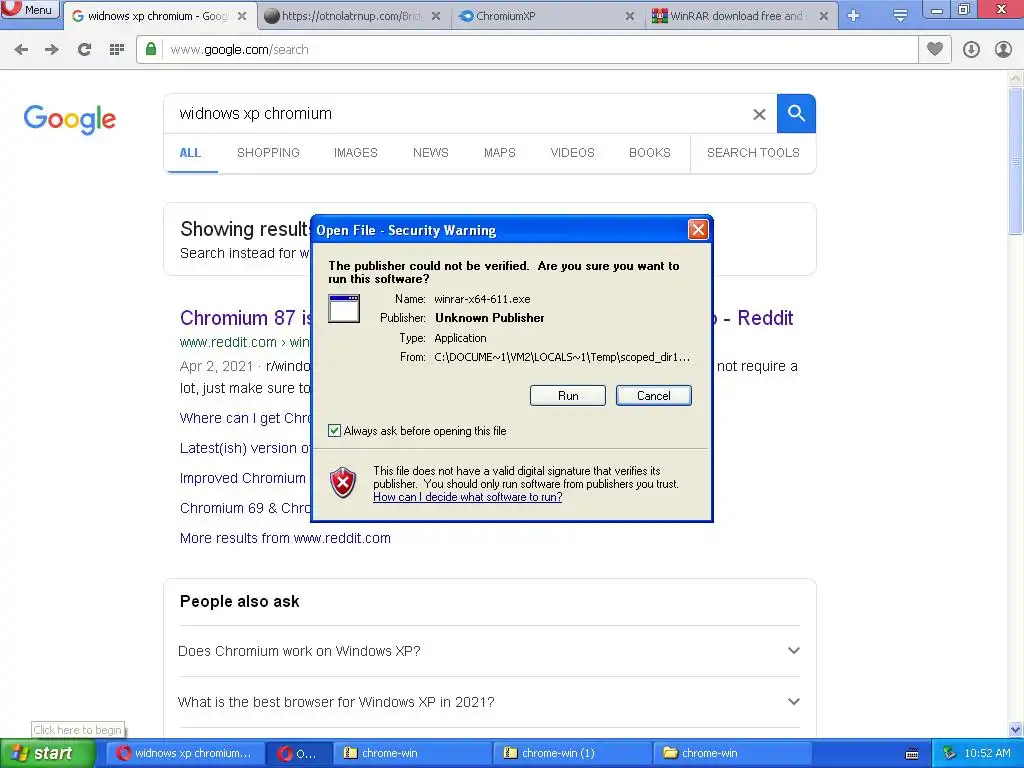Image resolution: width=1024 pixels, height=768 pixels.
Task: Open the chrome-win folder taskbar item
Action: (x=732, y=753)
